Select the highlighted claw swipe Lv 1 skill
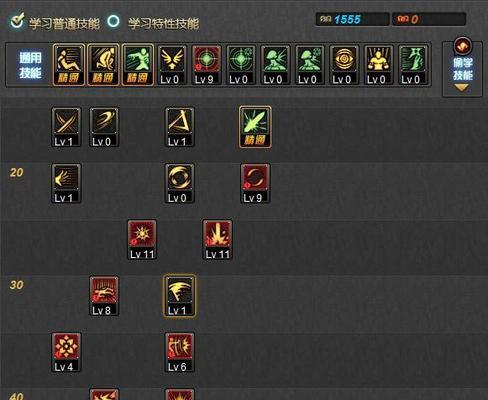The width and height of the screenshot is (488, 400). click(x=180, y=296)
